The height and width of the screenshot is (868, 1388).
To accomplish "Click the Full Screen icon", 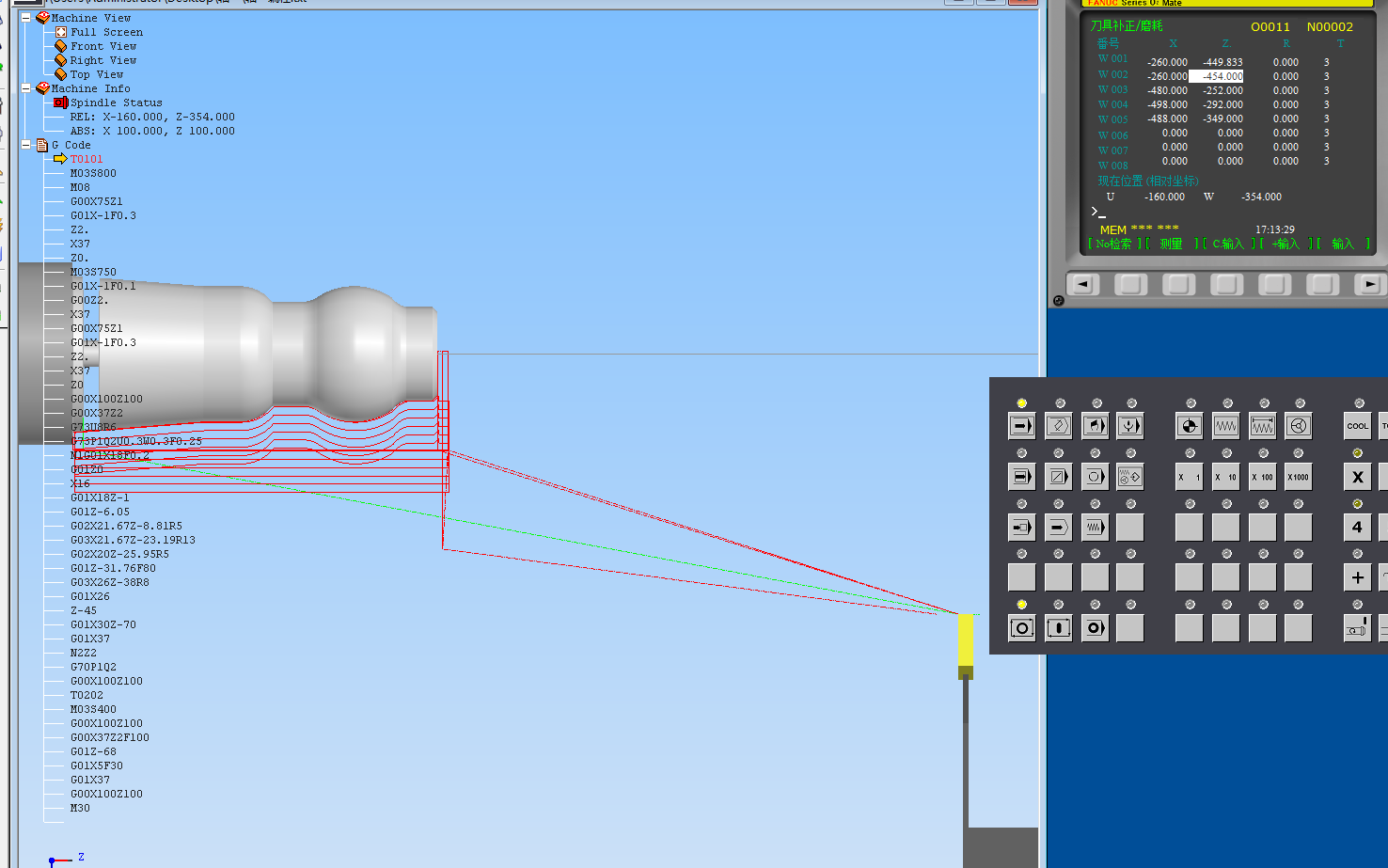I will [x=61, y=32].
